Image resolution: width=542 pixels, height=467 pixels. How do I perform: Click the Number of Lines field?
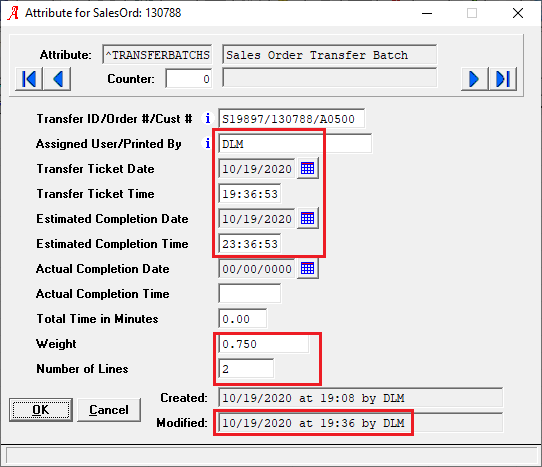tap(246, 368)
